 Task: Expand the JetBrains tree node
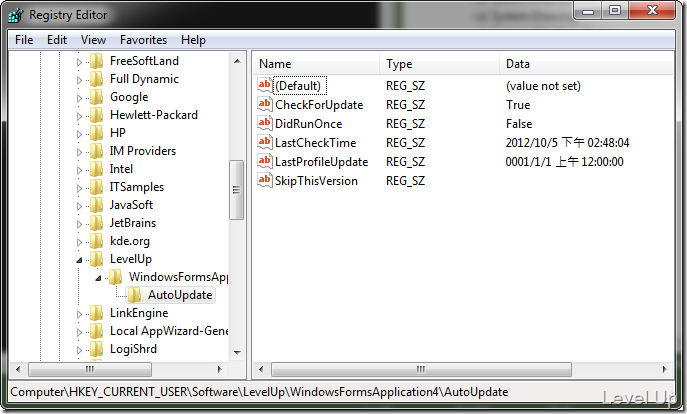(79, 224)
